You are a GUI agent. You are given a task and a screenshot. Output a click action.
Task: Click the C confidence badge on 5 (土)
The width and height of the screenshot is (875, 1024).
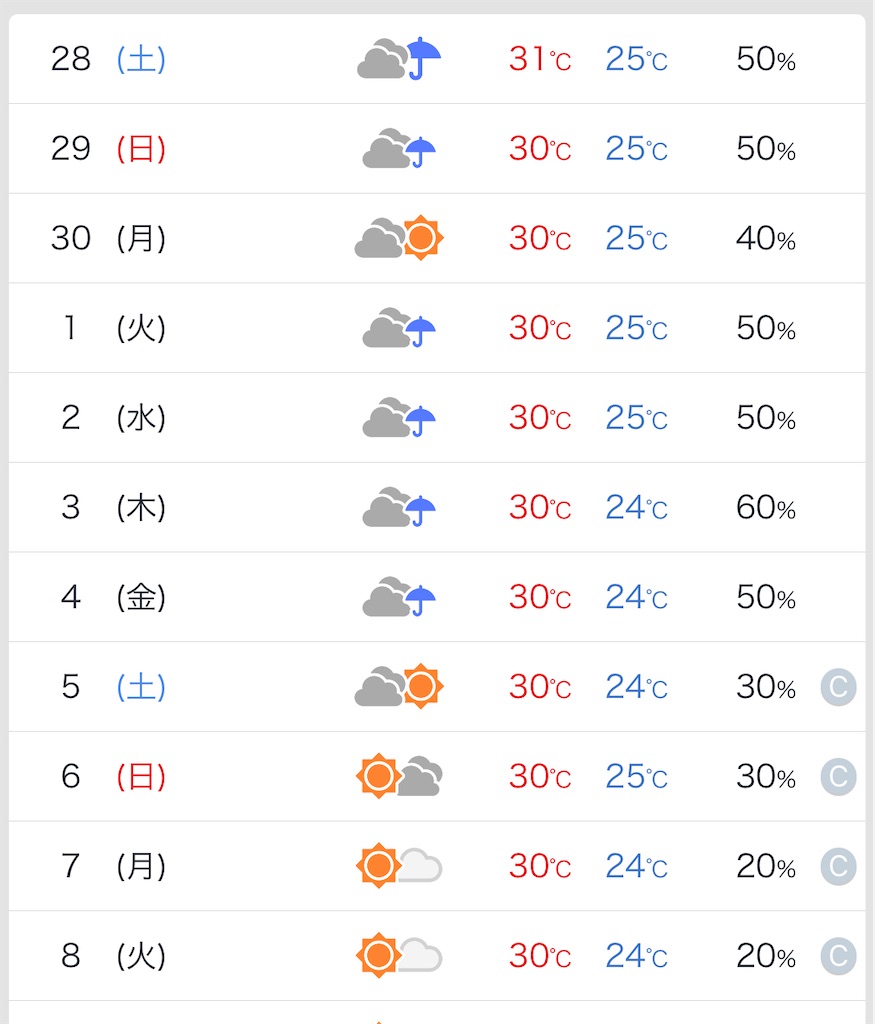(x=838, y=687)
